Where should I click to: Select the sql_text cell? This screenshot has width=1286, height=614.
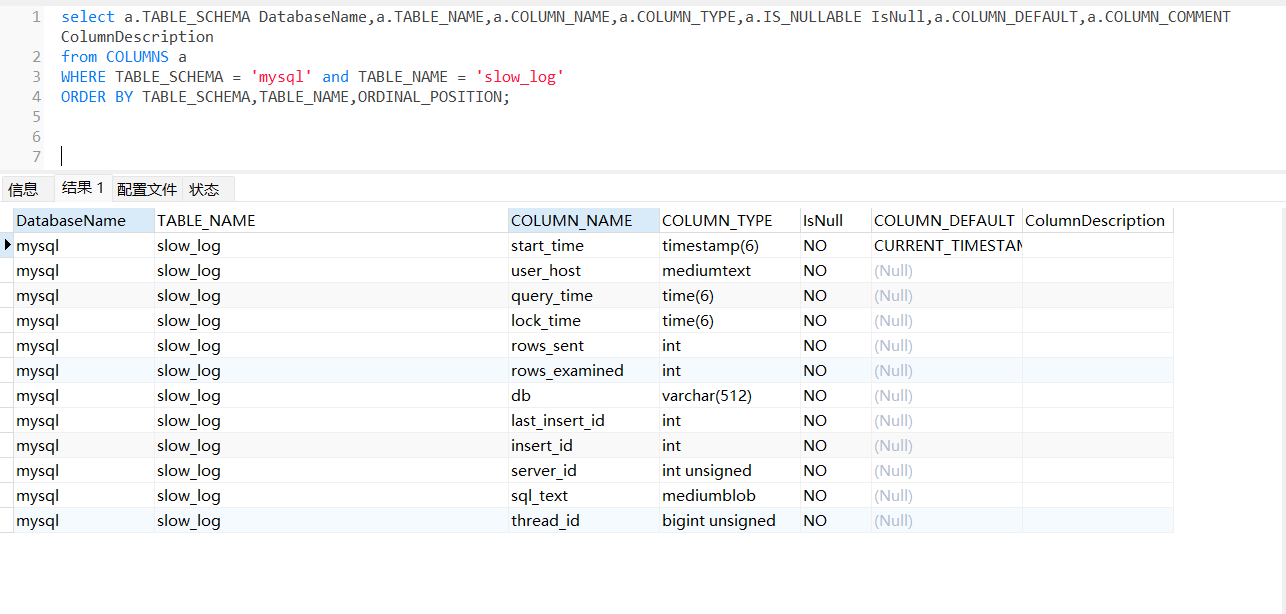coord(584,496)
